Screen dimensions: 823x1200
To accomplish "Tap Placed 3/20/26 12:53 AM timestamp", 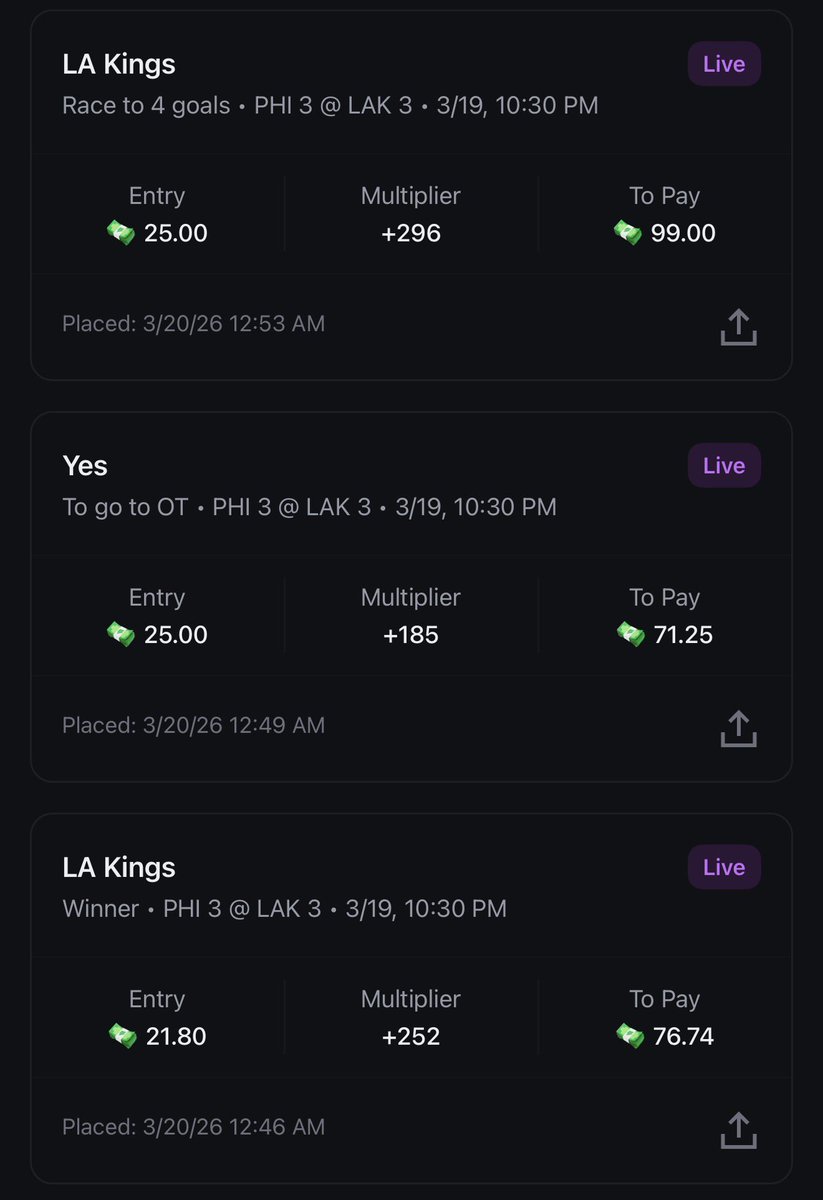I will pyautogui.click(x=194, y=324).
